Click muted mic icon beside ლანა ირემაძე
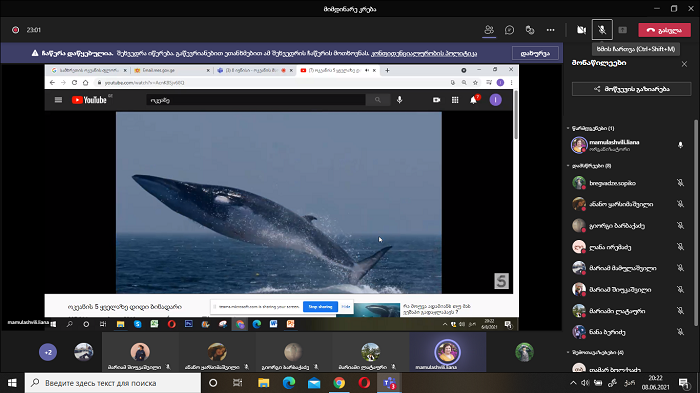Viewport: 700px width, 393px height. tap(680, 247)
